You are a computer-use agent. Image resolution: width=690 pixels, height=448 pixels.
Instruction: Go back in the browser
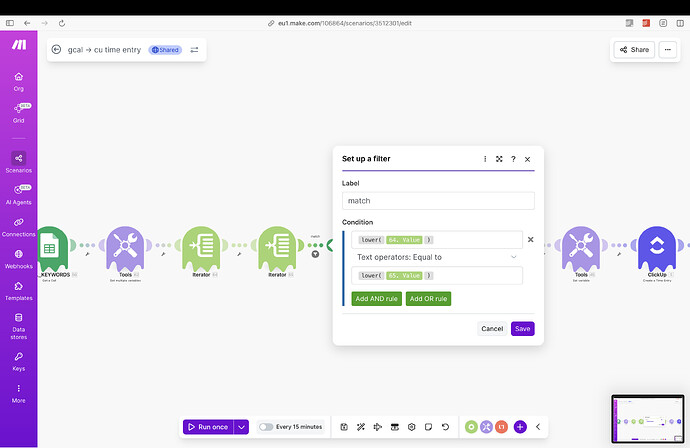point(27,23)
